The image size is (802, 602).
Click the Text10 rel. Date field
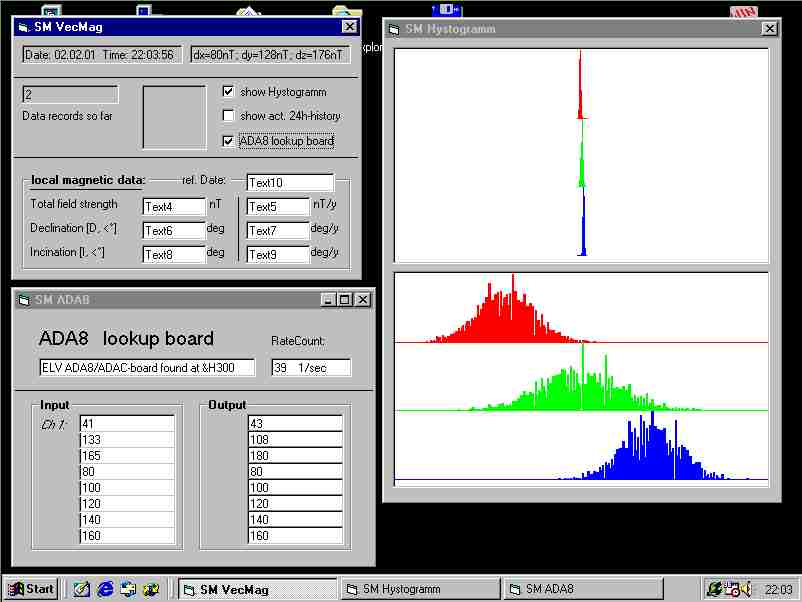pos(289,182)
